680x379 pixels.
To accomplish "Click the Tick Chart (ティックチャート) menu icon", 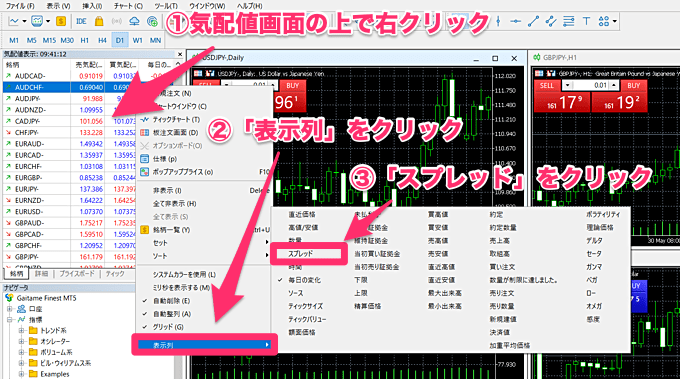I will (x=145, y=119).
